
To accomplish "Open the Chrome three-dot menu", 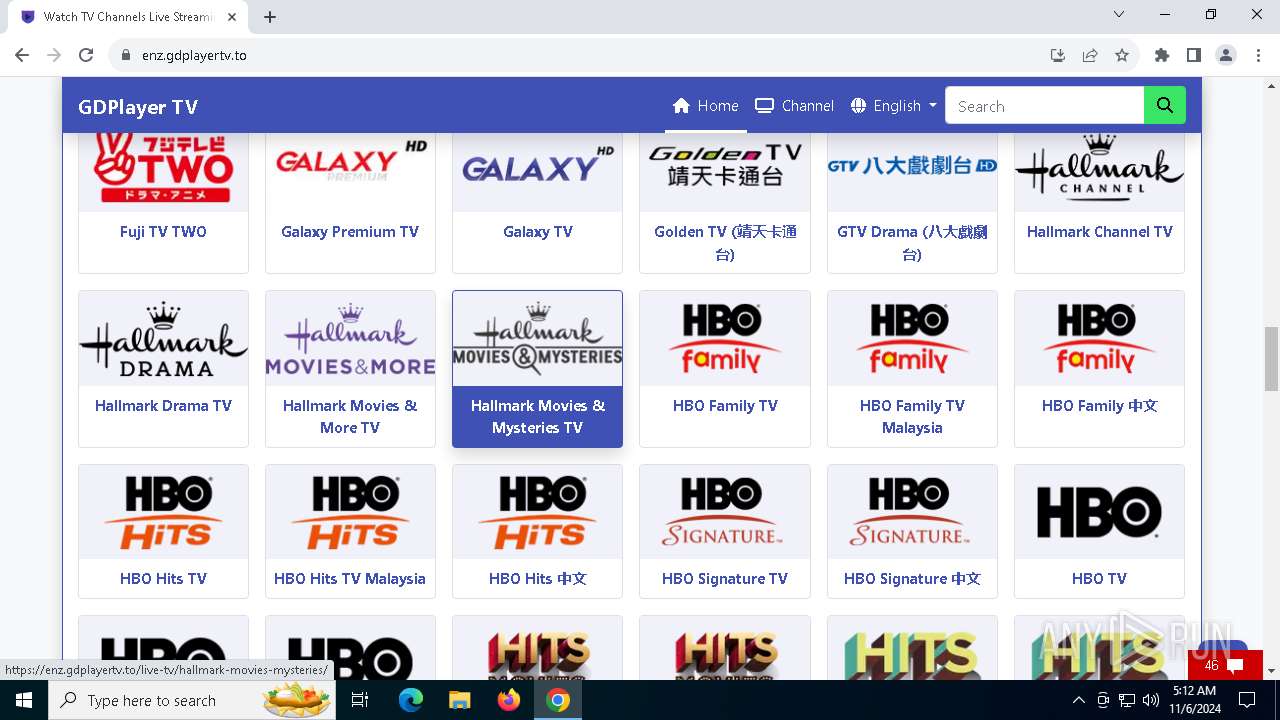I will tap(1258, 55).
